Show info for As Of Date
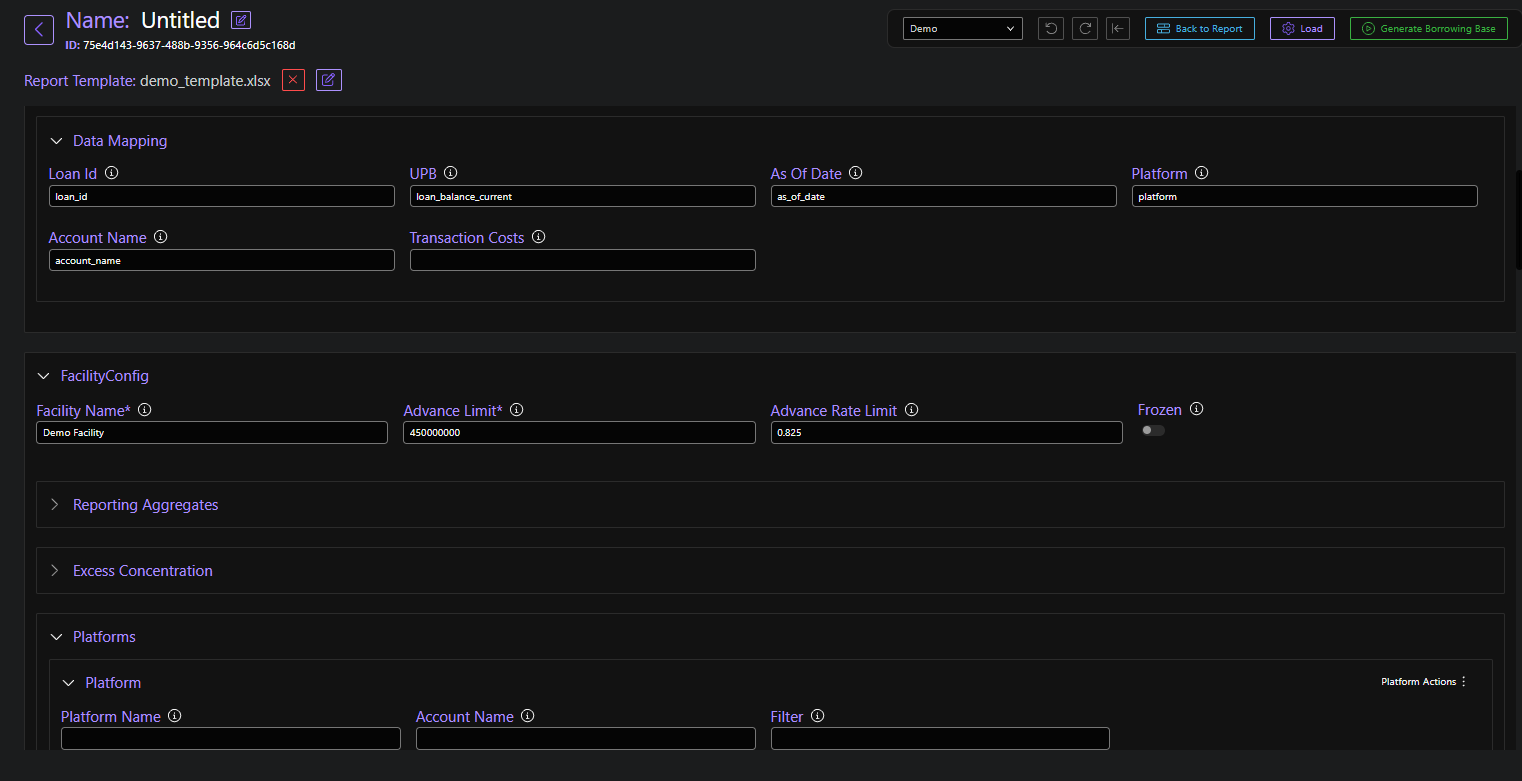This screenshot has width=1522, height=781. coord(855,173)
